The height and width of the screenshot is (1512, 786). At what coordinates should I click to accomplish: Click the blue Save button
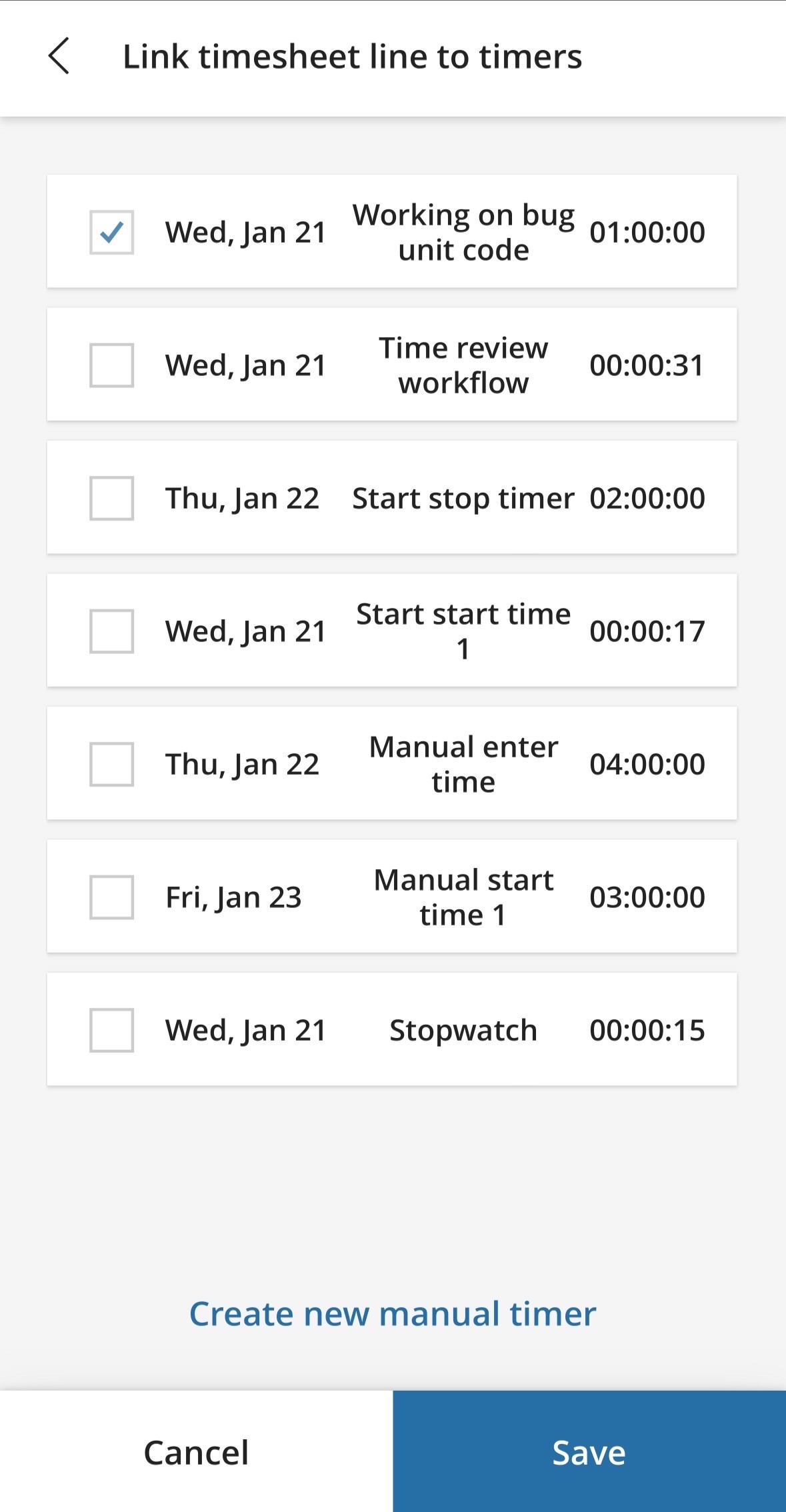tap(589, 1453)
